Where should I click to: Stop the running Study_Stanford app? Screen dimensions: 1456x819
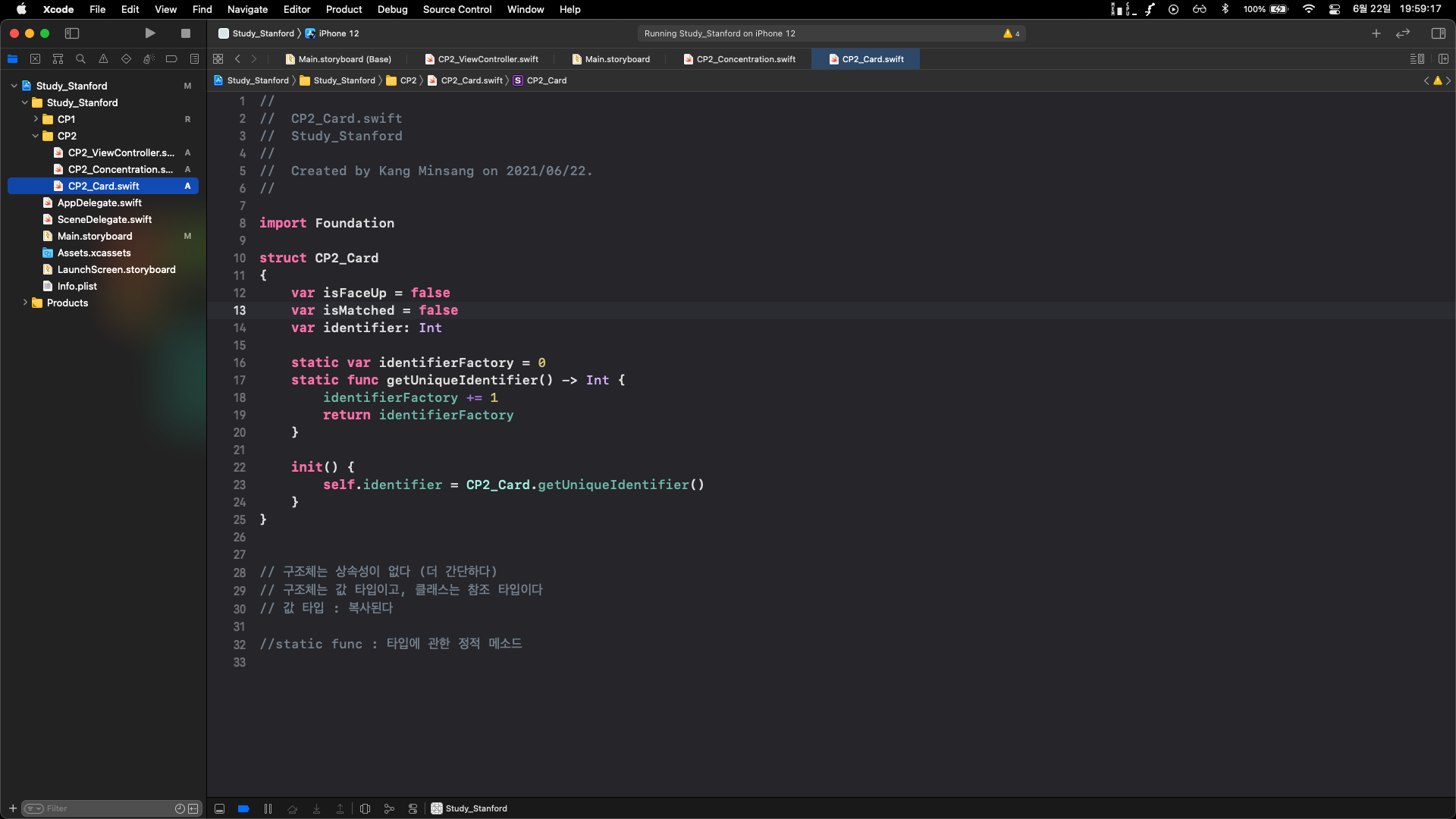click(185, 33)
